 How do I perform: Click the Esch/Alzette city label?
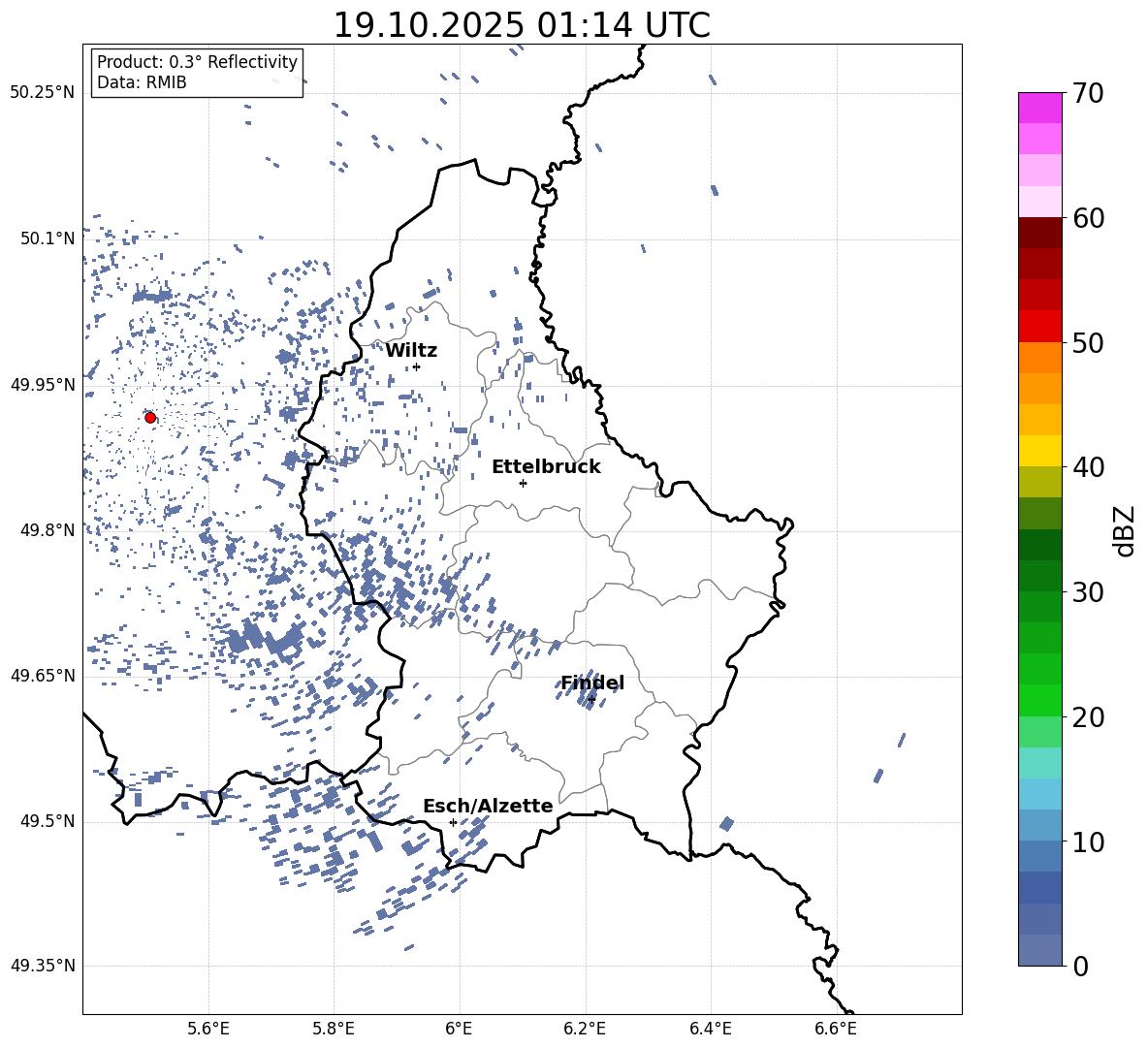coord(489,806)
